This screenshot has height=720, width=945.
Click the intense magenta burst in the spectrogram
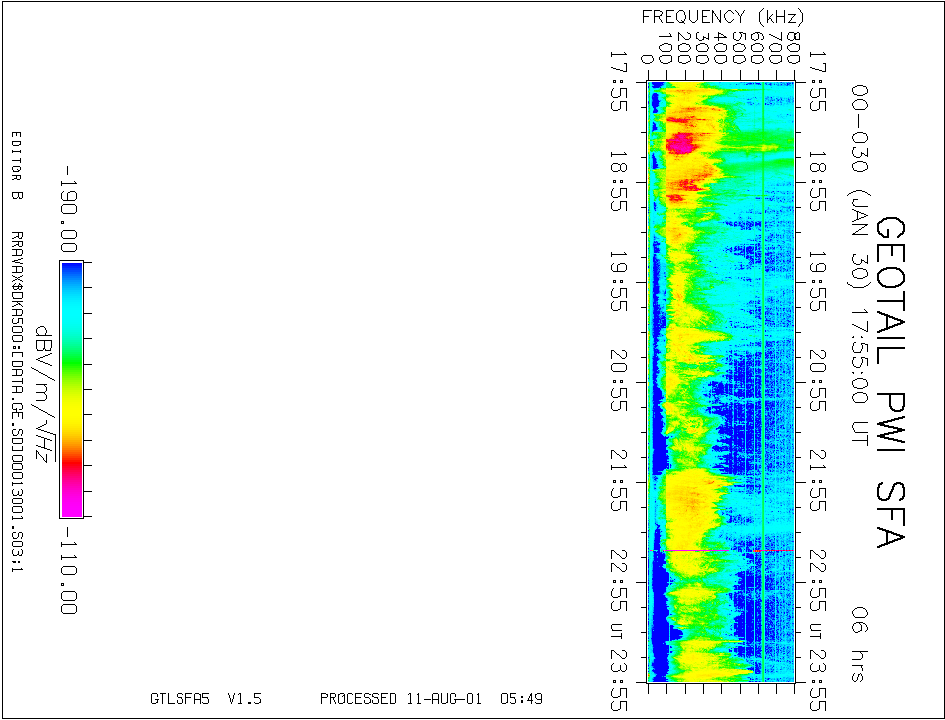681,143
